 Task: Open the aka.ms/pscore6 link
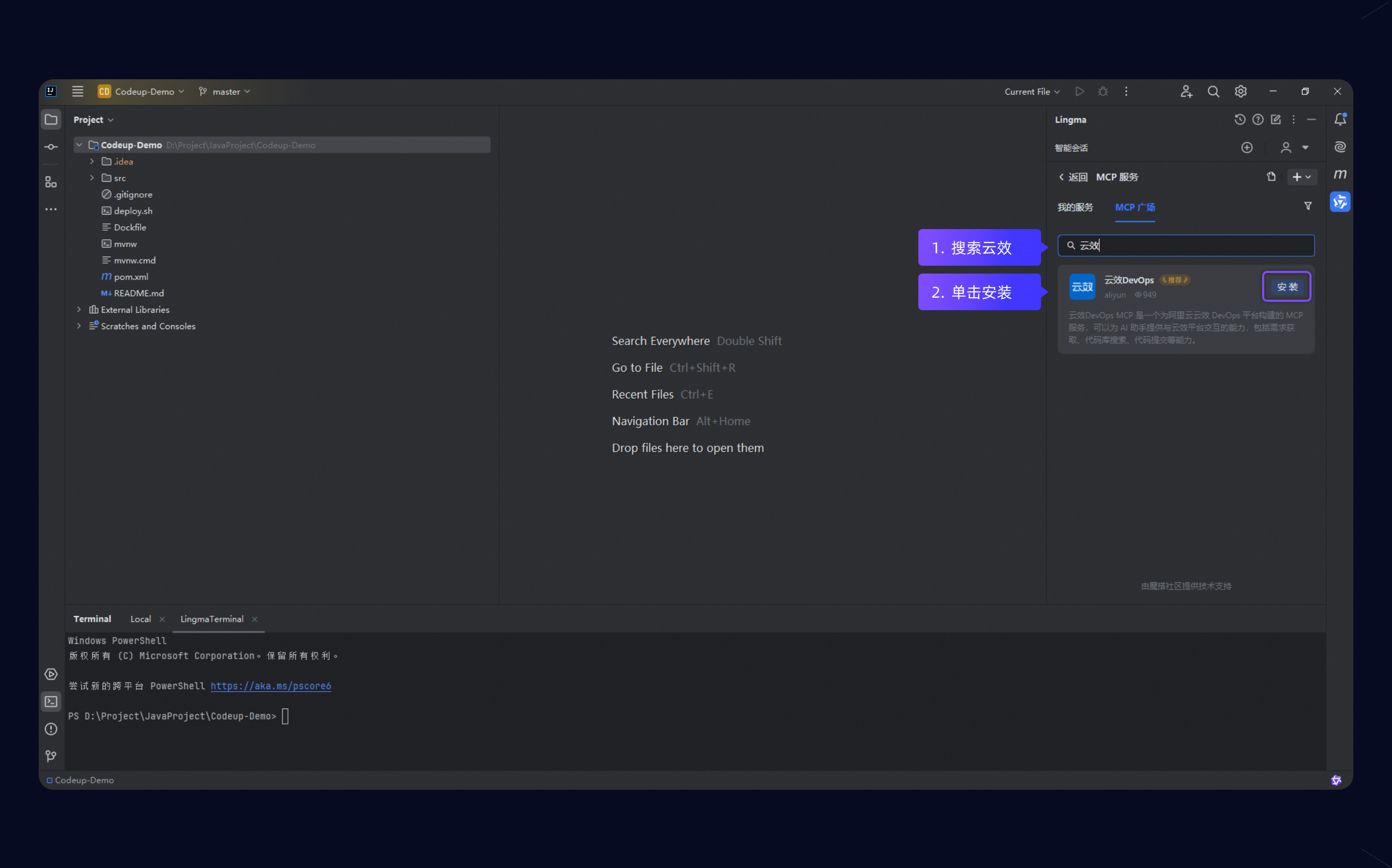pos(270,686)
